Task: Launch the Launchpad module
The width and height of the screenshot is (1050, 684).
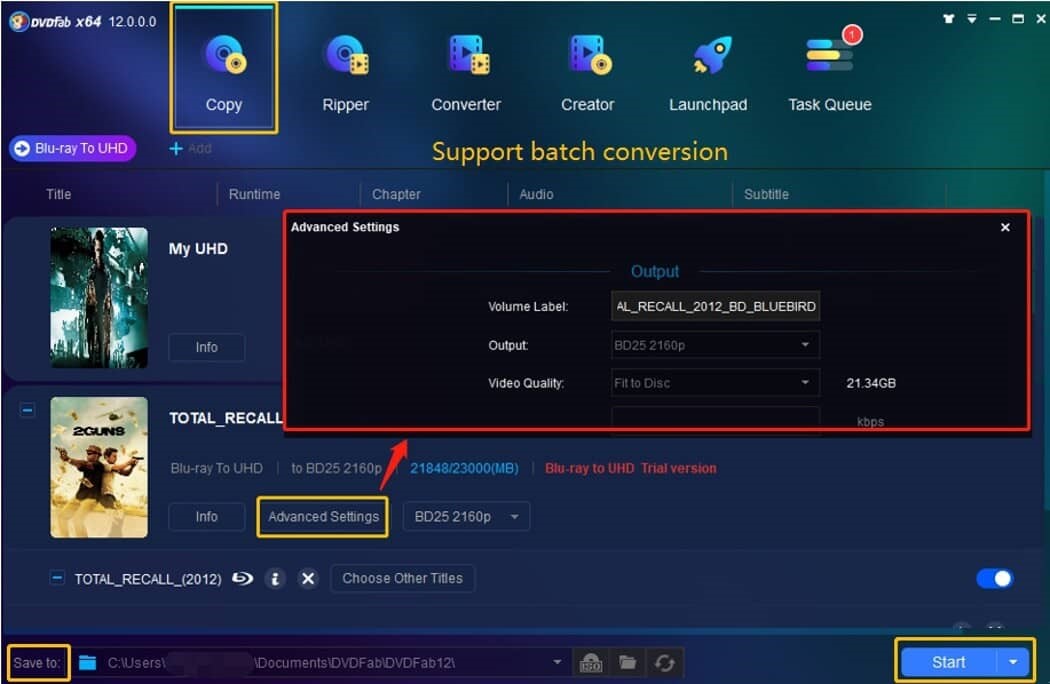Action: point(708,65)
